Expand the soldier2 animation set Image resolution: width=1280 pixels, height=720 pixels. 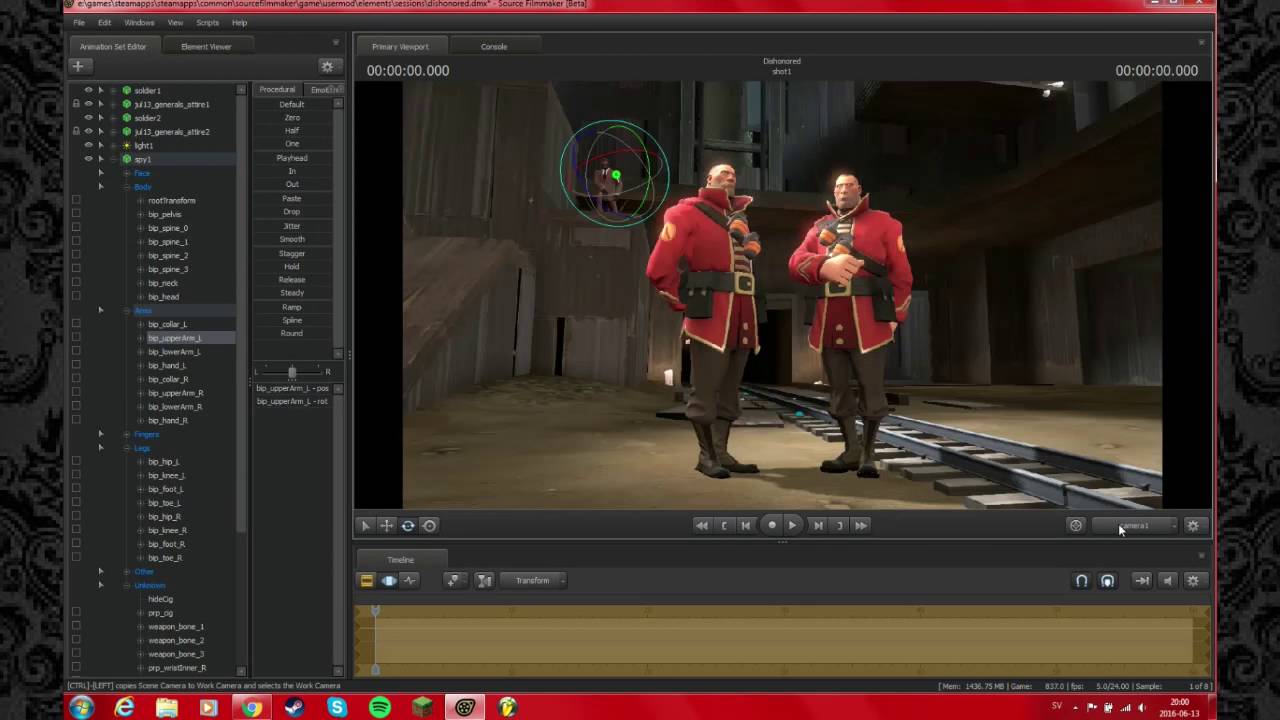113,118
